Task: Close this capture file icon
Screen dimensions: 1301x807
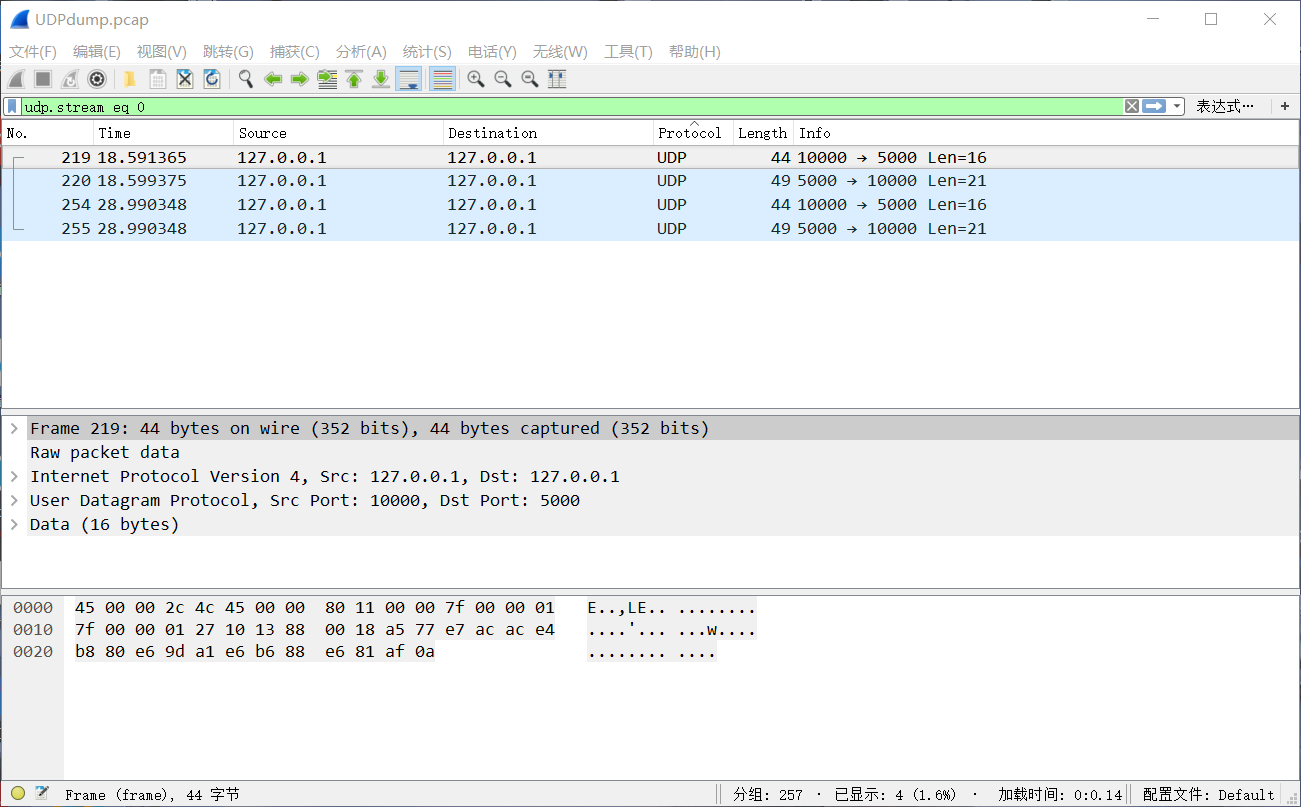Action: pos(184,79)
